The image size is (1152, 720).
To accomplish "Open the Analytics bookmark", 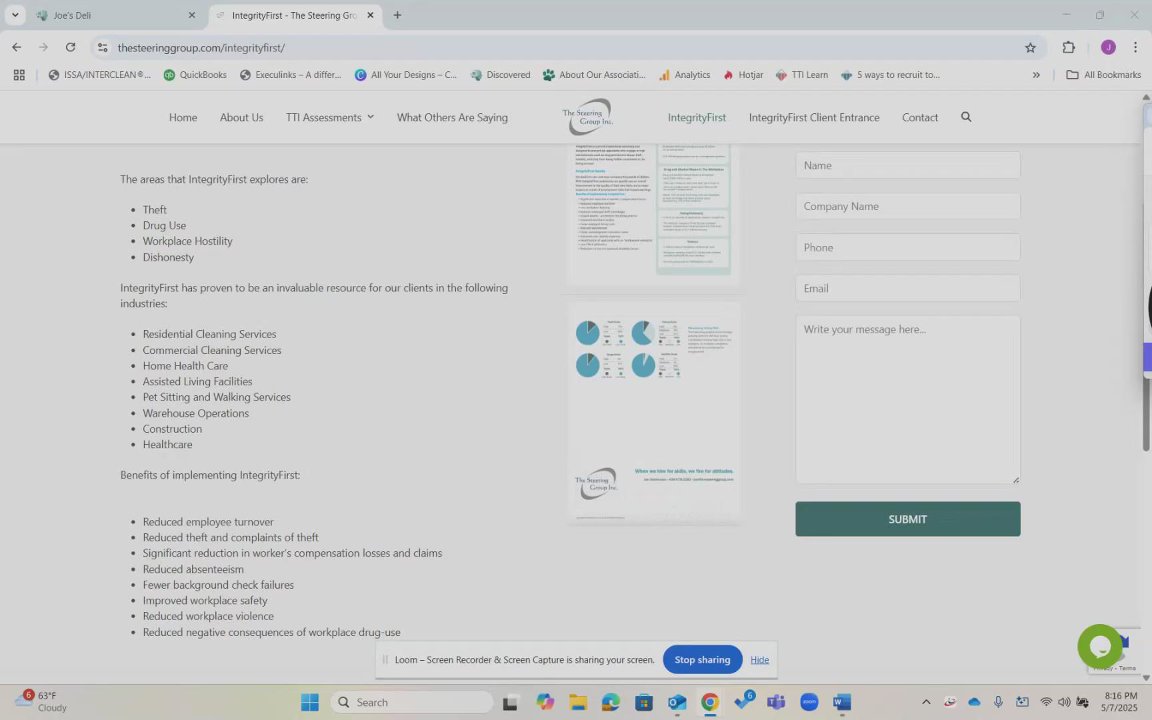I will pyautogui.click(x=684, y=75).
